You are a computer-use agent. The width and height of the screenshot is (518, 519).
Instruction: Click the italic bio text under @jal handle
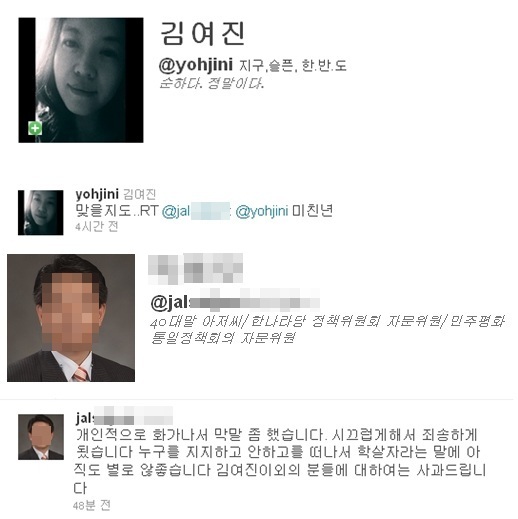pyautogui.click(x=327, y=330)
